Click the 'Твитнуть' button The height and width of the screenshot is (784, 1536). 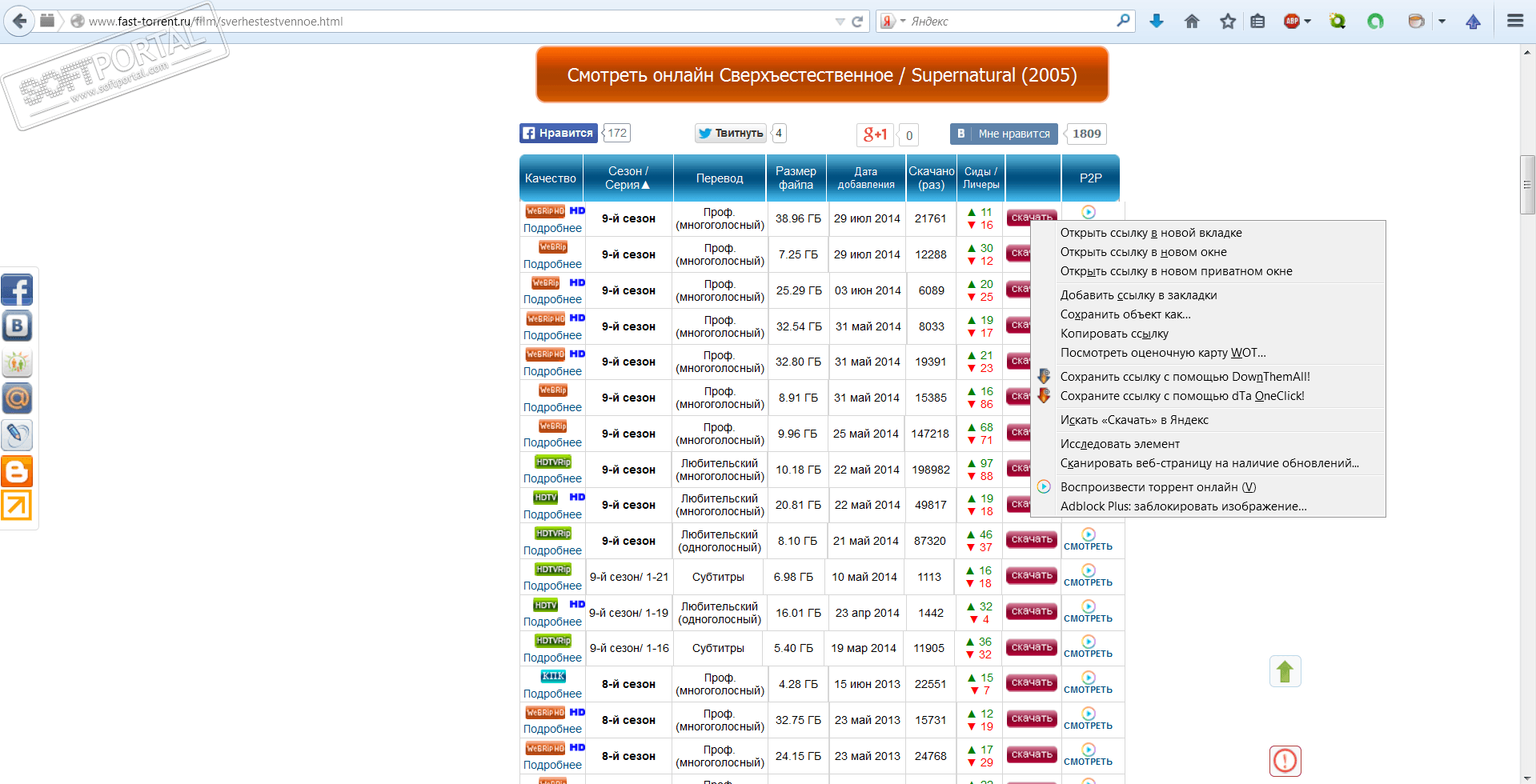click(x=731, y=133)
